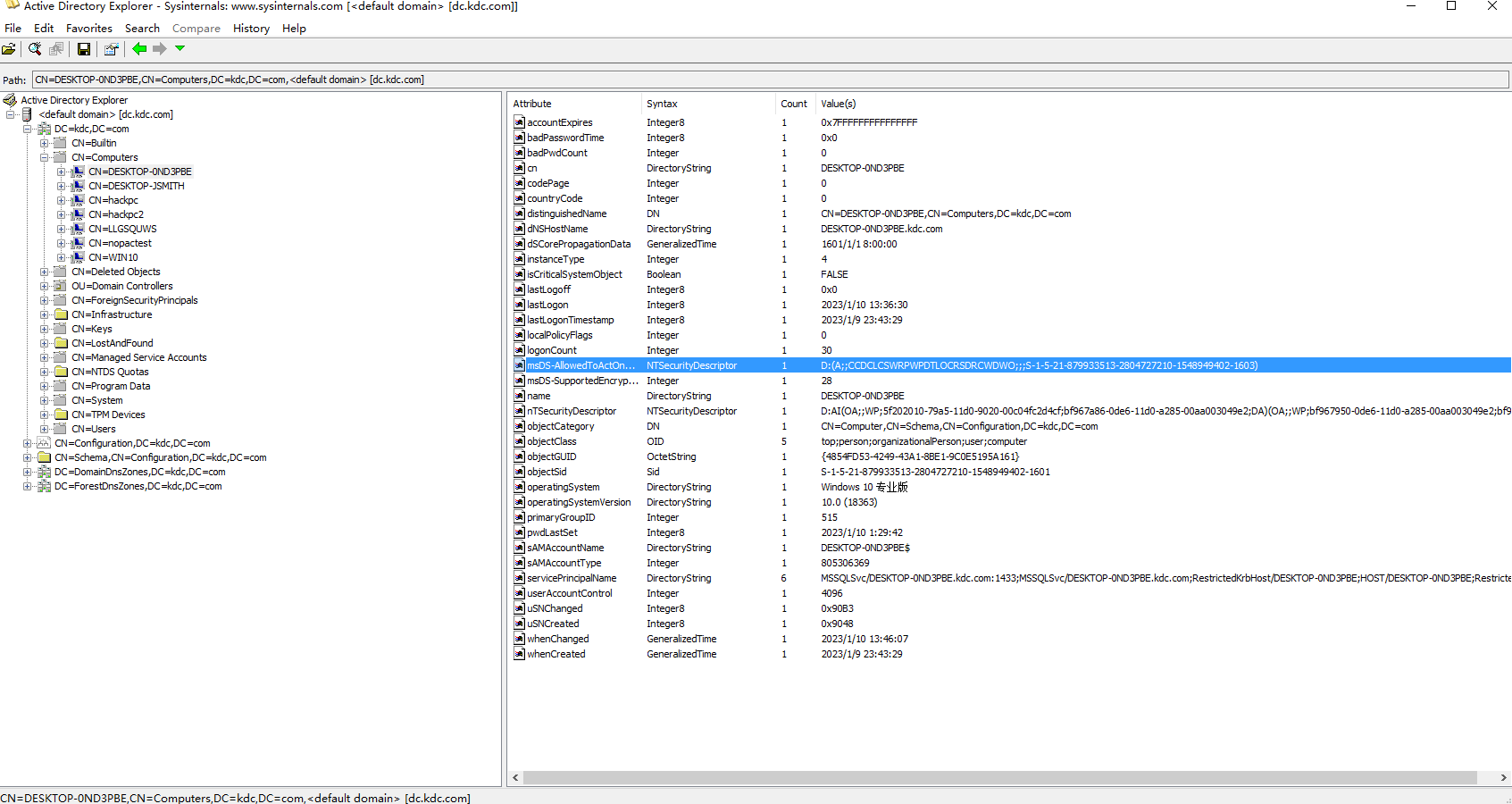Select CN=WIN10 computer object
Viewport: 1512px width, 804px height.
[113, 257]
